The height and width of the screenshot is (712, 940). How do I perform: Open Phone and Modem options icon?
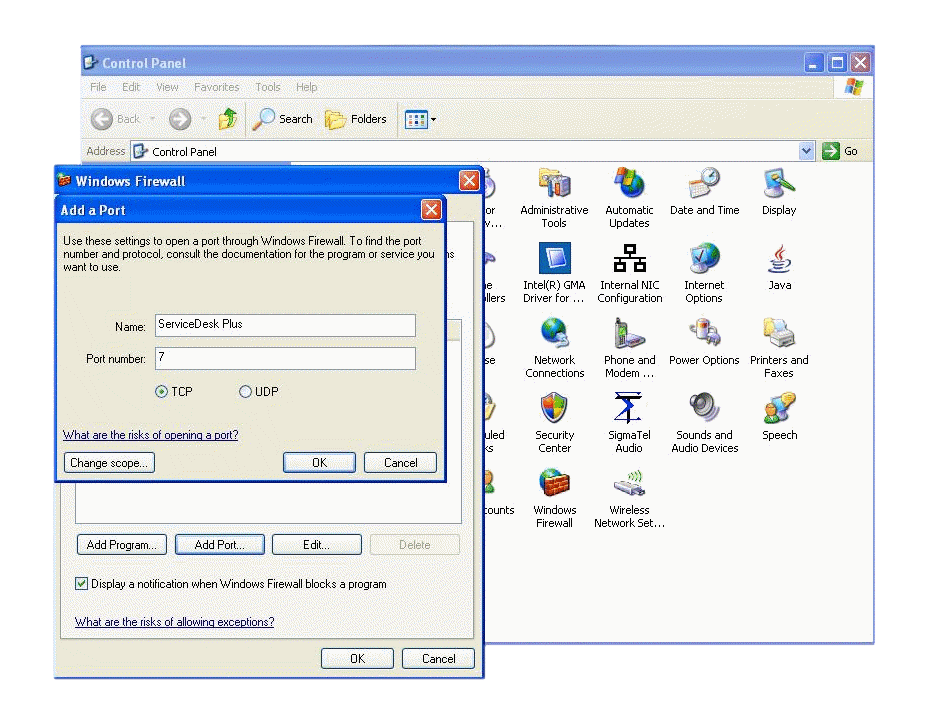tap(629, 348)
